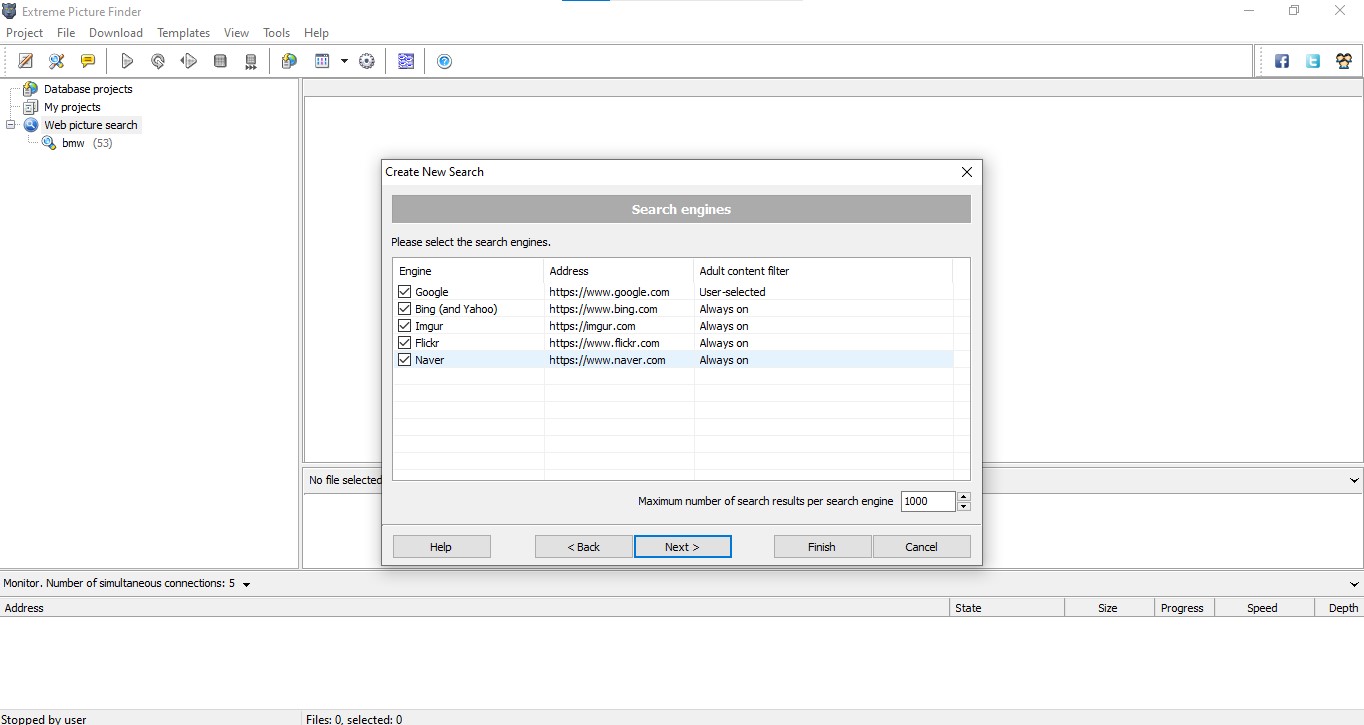Click the Speed column header in Monitor
The width and height of the screenshot is (1364, 725).
click(x=1262, y=608)
